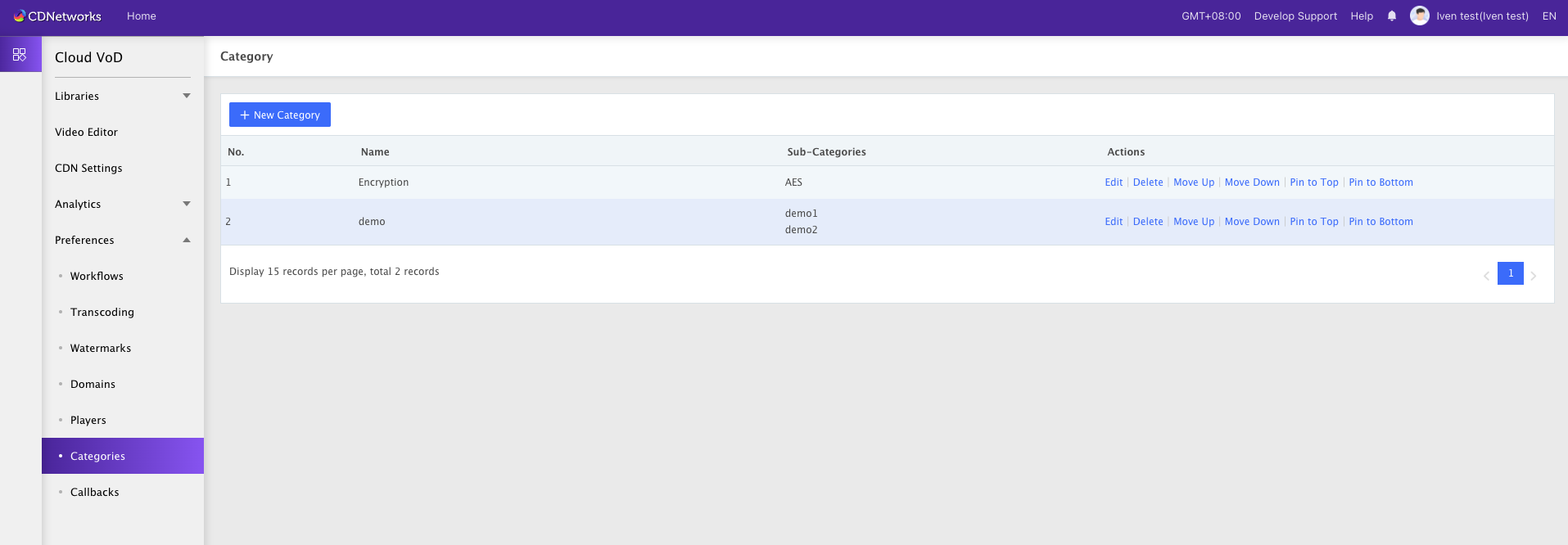The image size is (1568, 545).
Task: Select Callbacks in the sidebar
Action: pyautogui.click(x=94, y=492)
